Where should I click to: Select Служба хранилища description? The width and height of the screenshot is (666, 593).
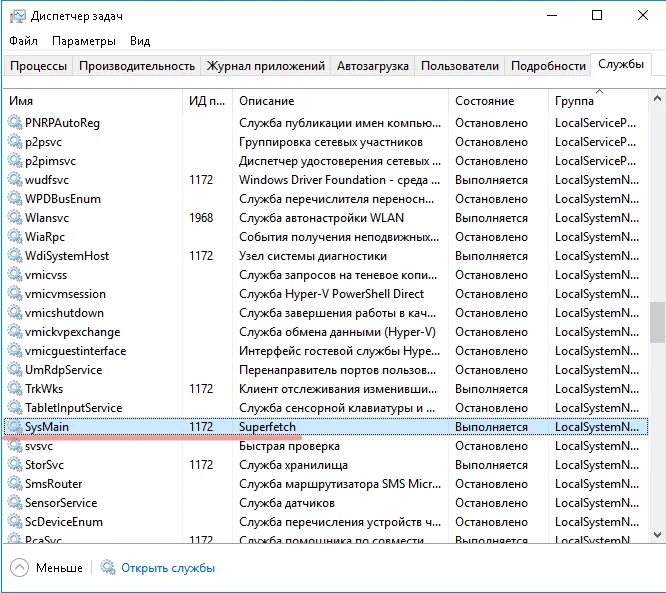point(293,465)
